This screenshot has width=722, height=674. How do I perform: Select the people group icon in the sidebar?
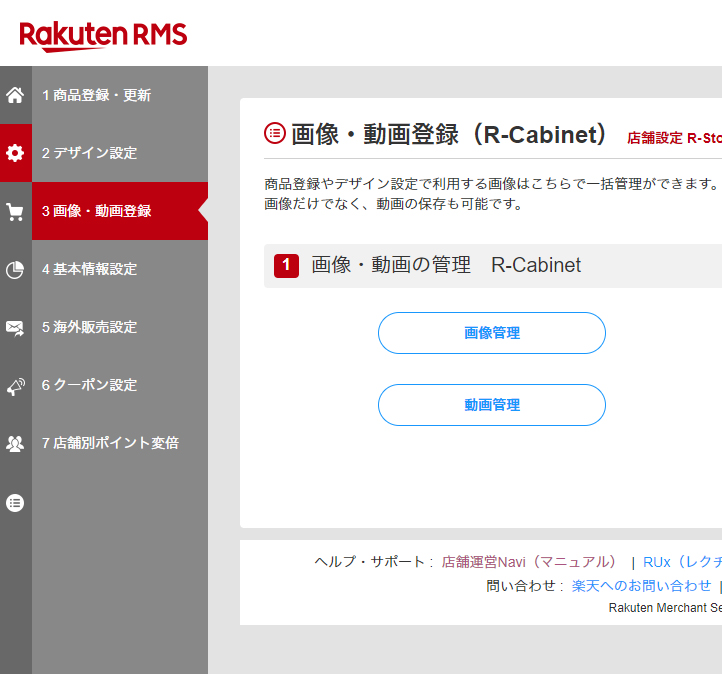tap(15, 444)
